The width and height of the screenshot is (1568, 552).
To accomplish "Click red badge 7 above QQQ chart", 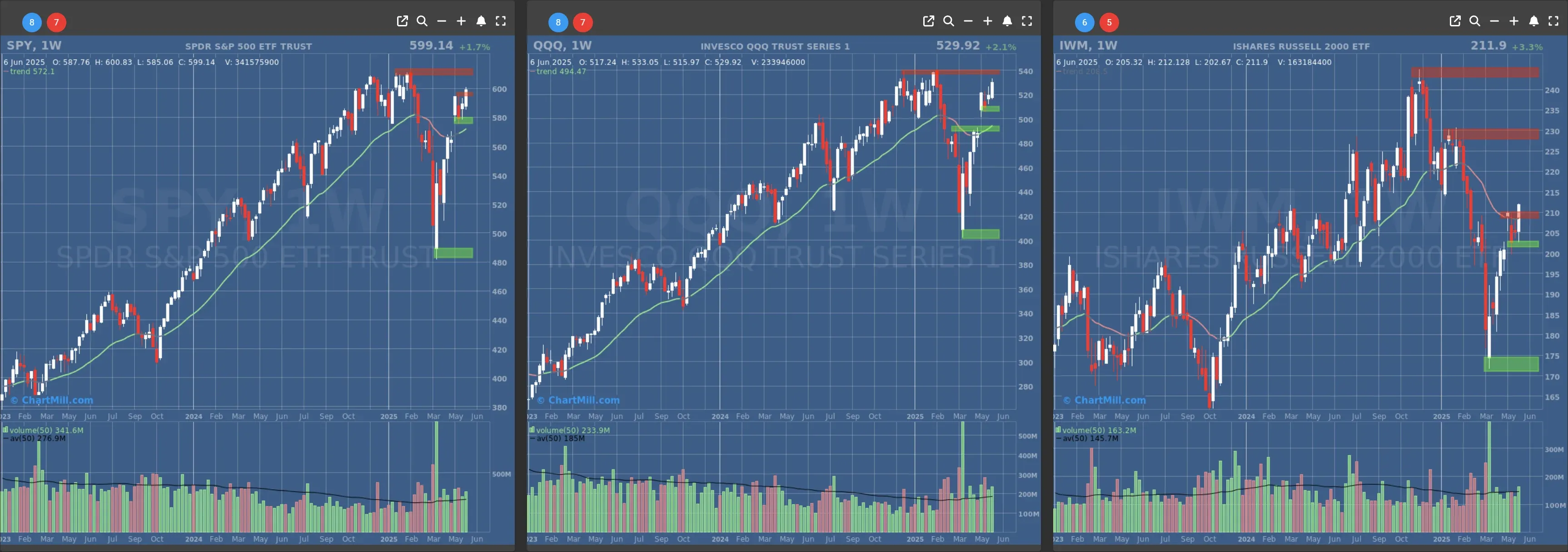I will [582, 23].
